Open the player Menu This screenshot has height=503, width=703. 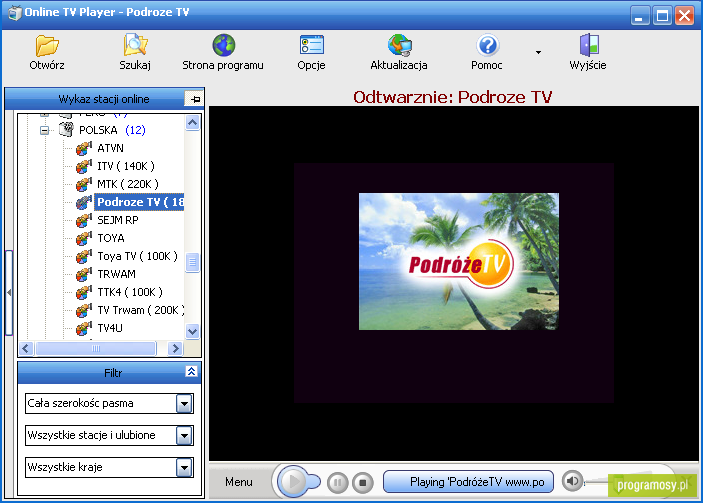click(x=239, y=482)
